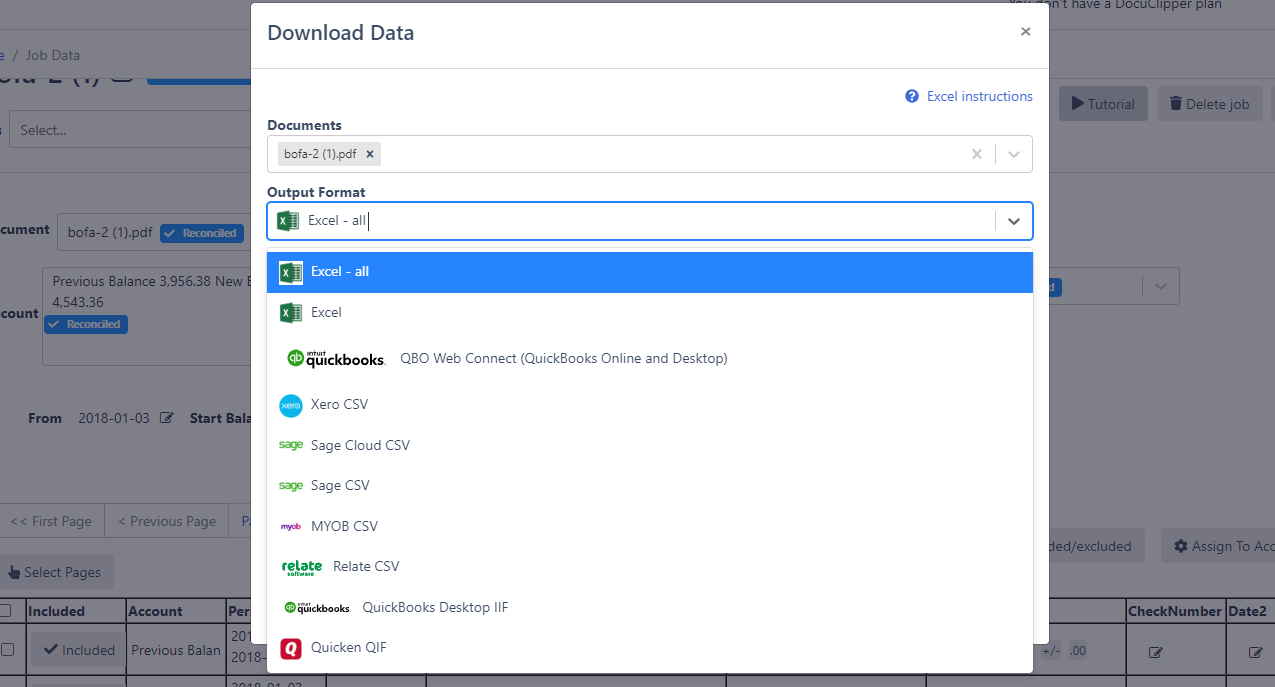Select Sage CSV option
The width and height of the screenshot is (1275, 687).
(650, 485)
